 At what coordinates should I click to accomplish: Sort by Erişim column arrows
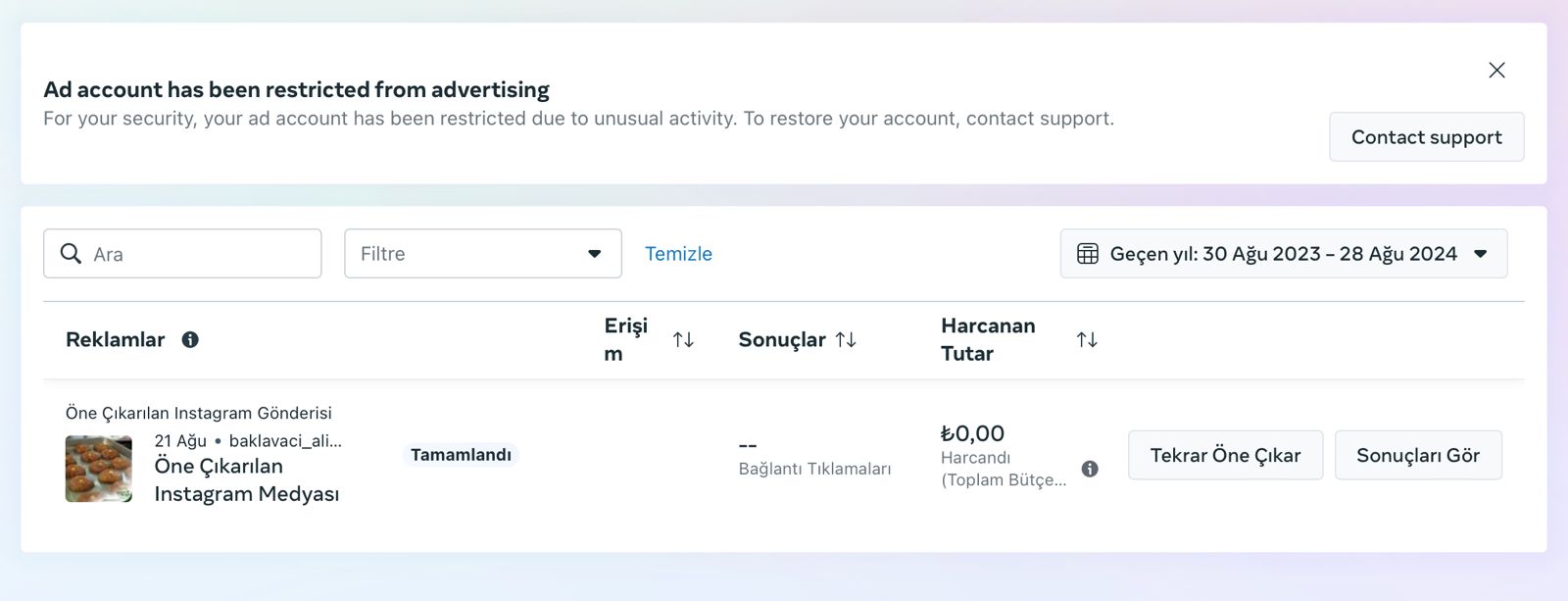click(683, 339)
